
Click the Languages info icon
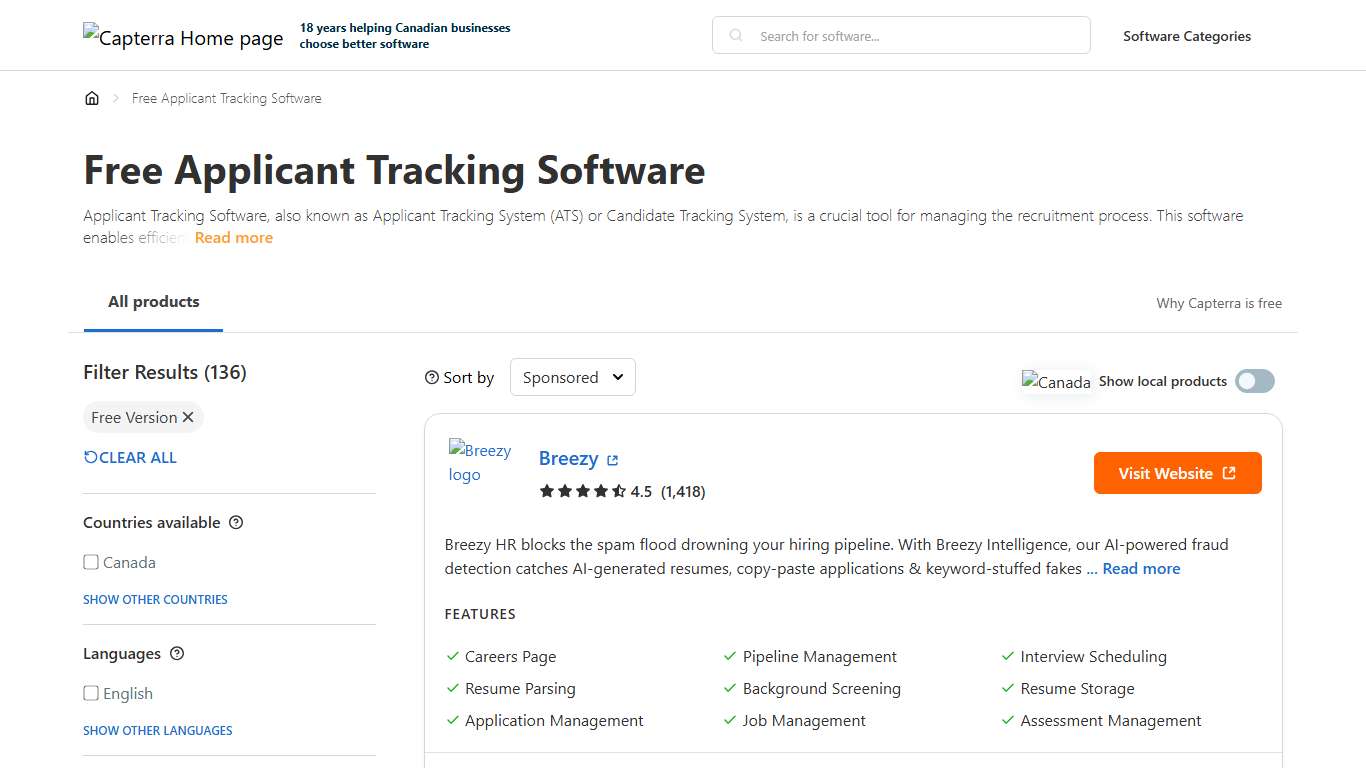pos(177,654)
